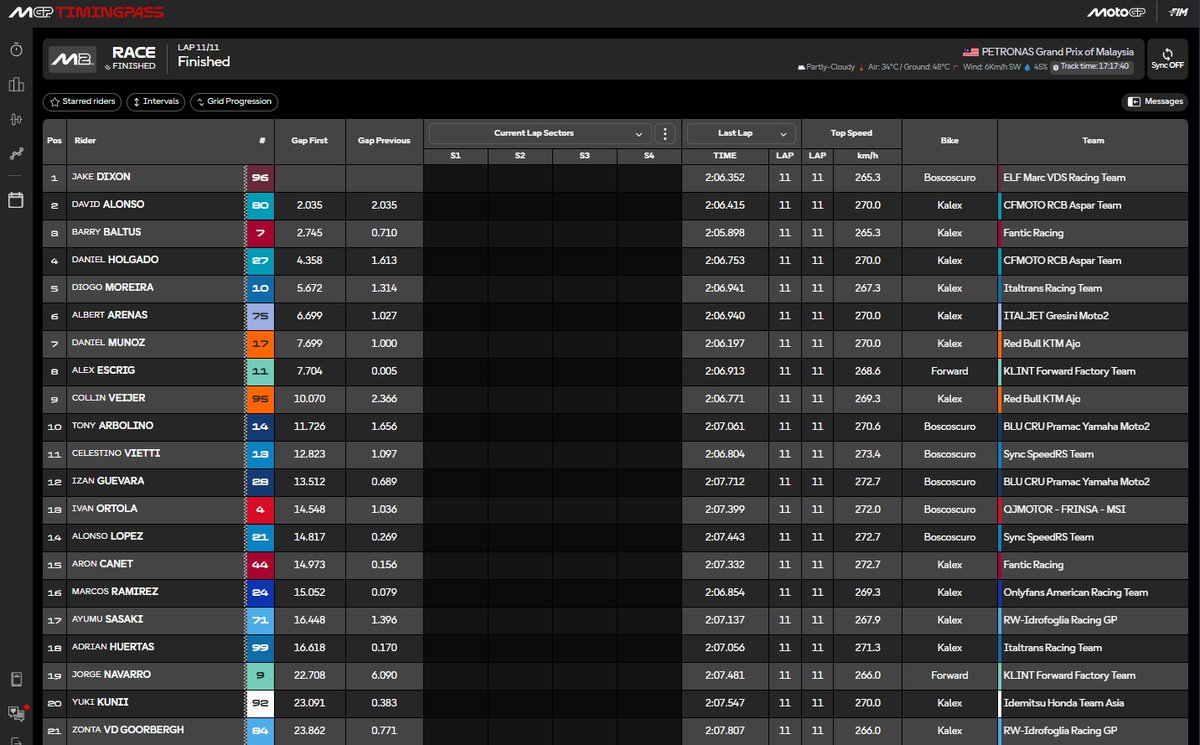Toggle Intervals view

156,102
